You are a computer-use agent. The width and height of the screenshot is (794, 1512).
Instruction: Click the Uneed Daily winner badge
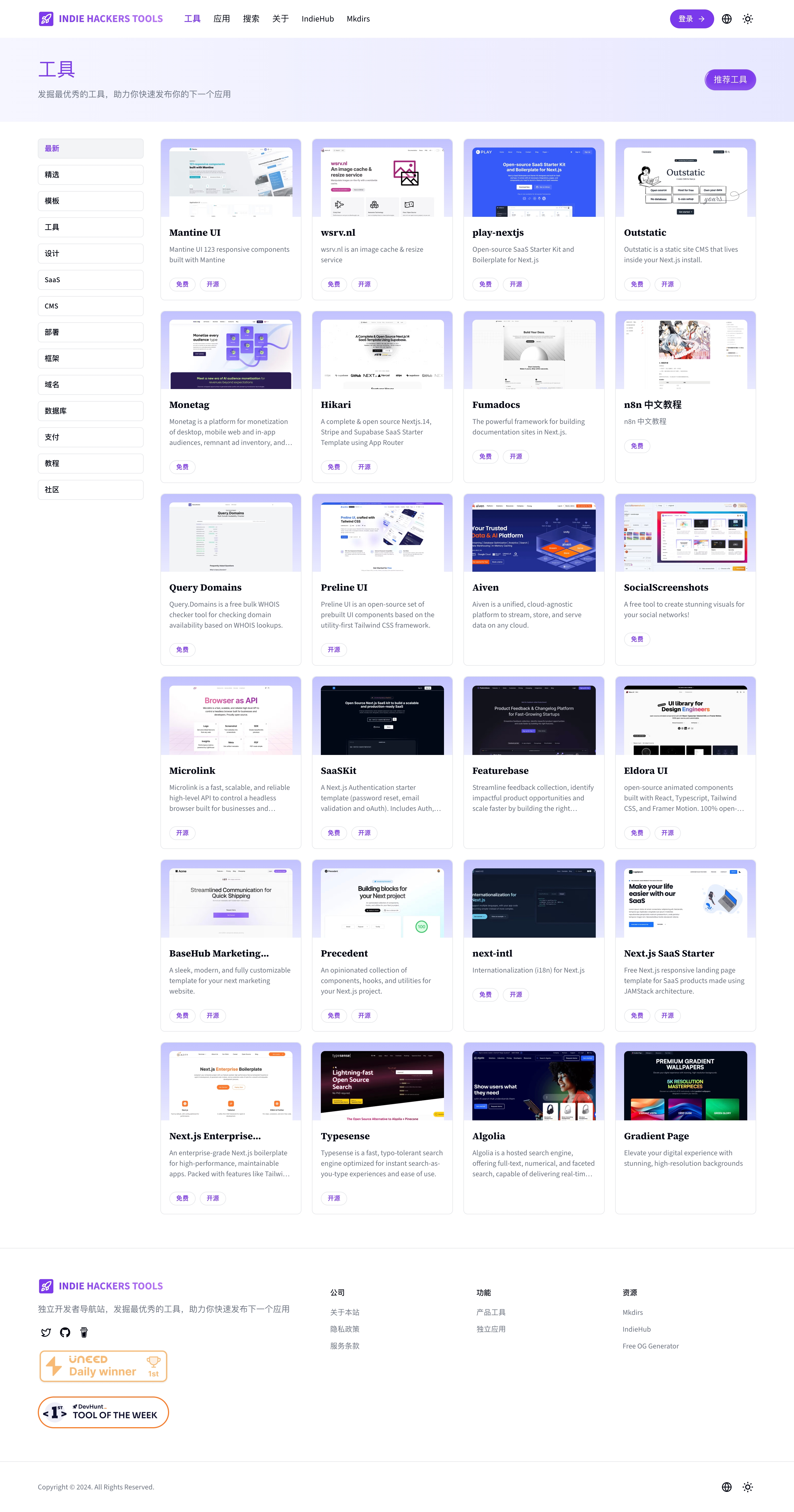point(103,1366)
